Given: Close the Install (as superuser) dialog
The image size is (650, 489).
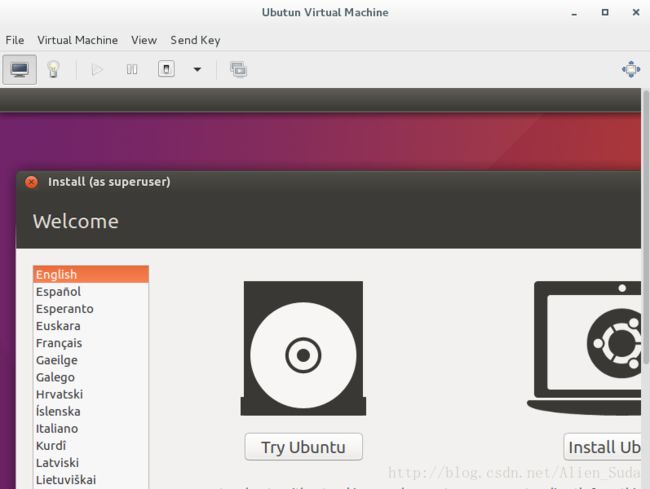Looking at the screenshot, I should pos(31,182).
